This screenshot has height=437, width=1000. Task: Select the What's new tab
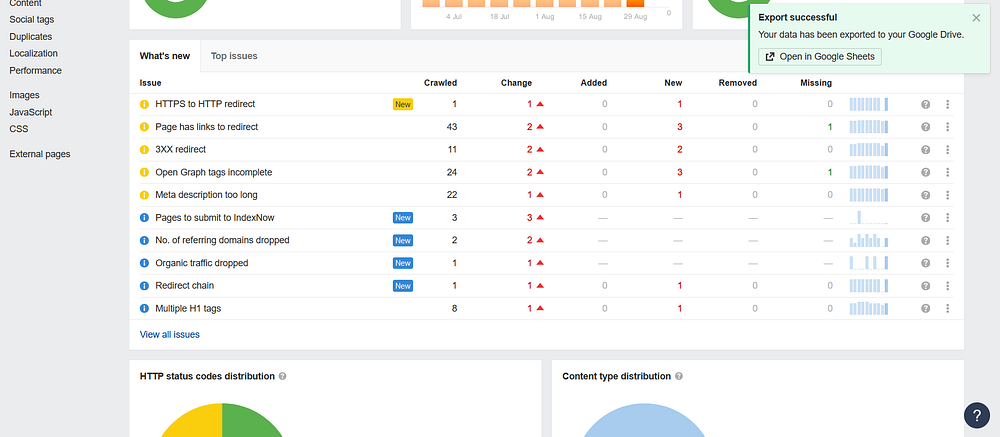(x=165, y=56)
